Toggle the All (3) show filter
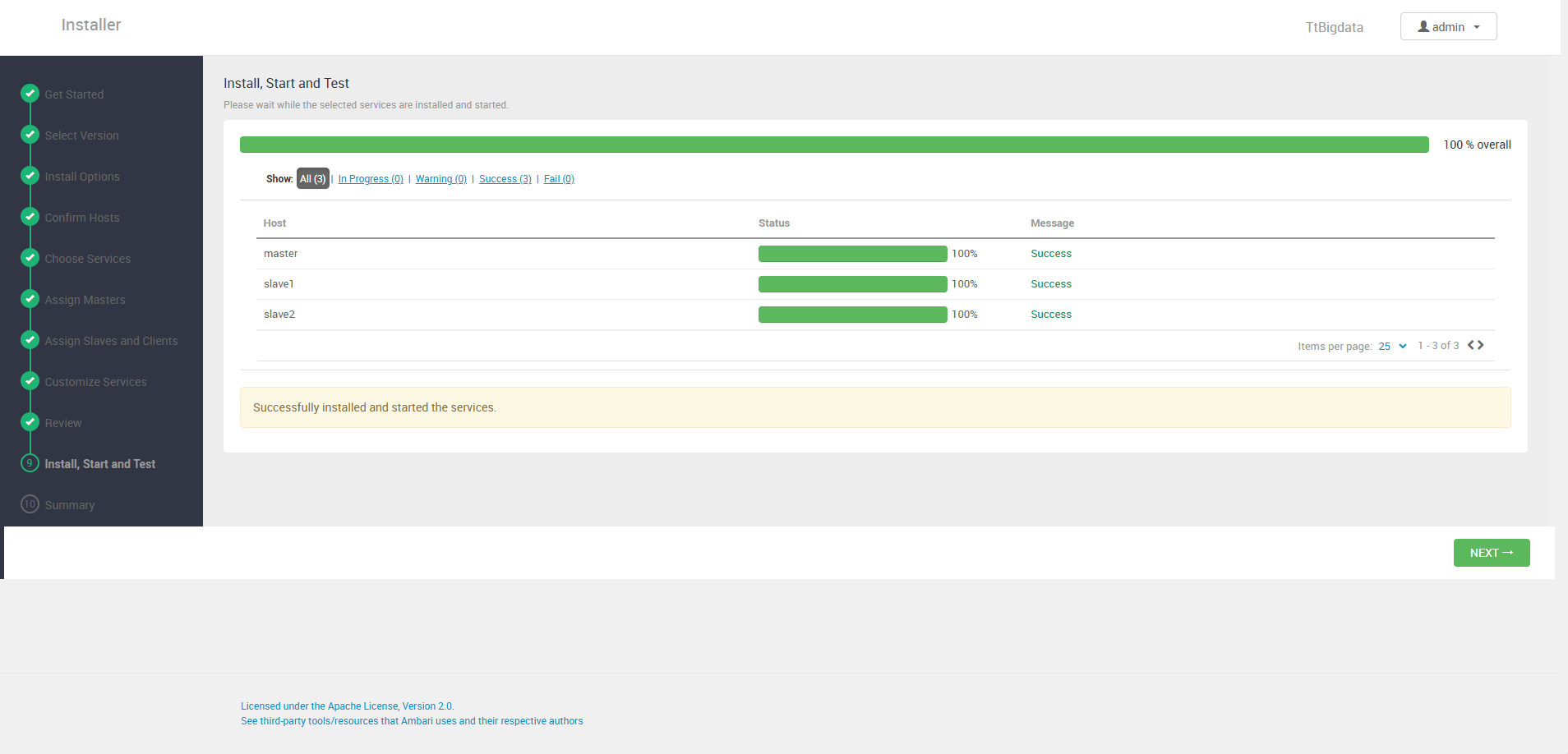This screenshot has width=1568, height=754. 312,178
